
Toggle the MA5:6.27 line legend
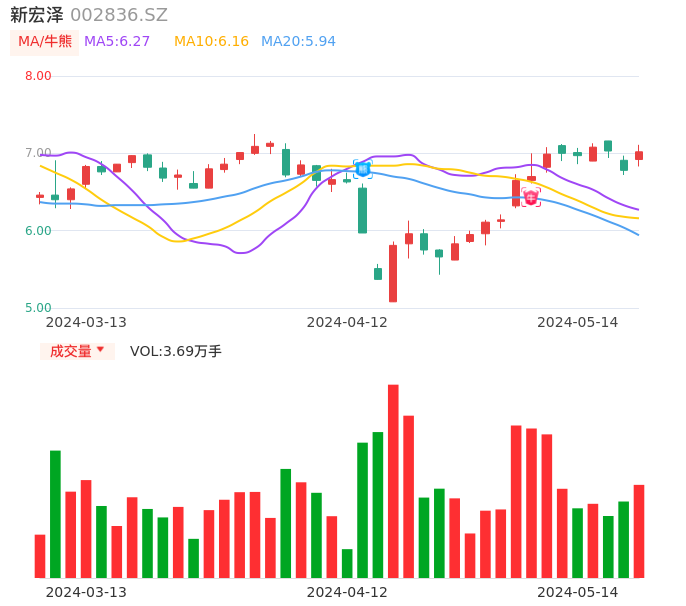[117, 41]
